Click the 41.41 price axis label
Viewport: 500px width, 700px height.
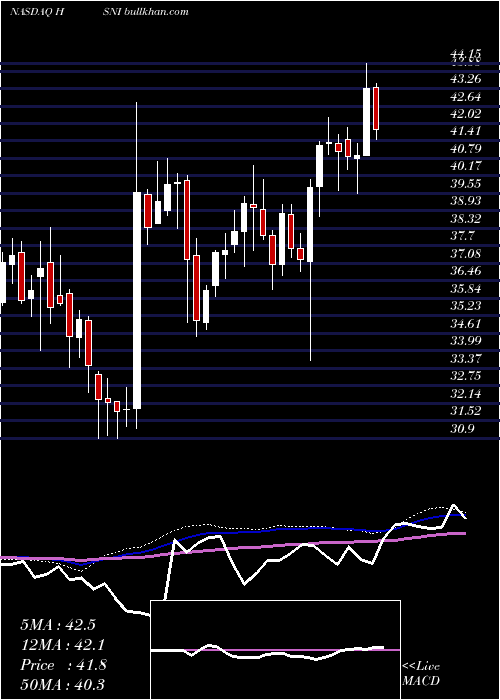point(467,131)
